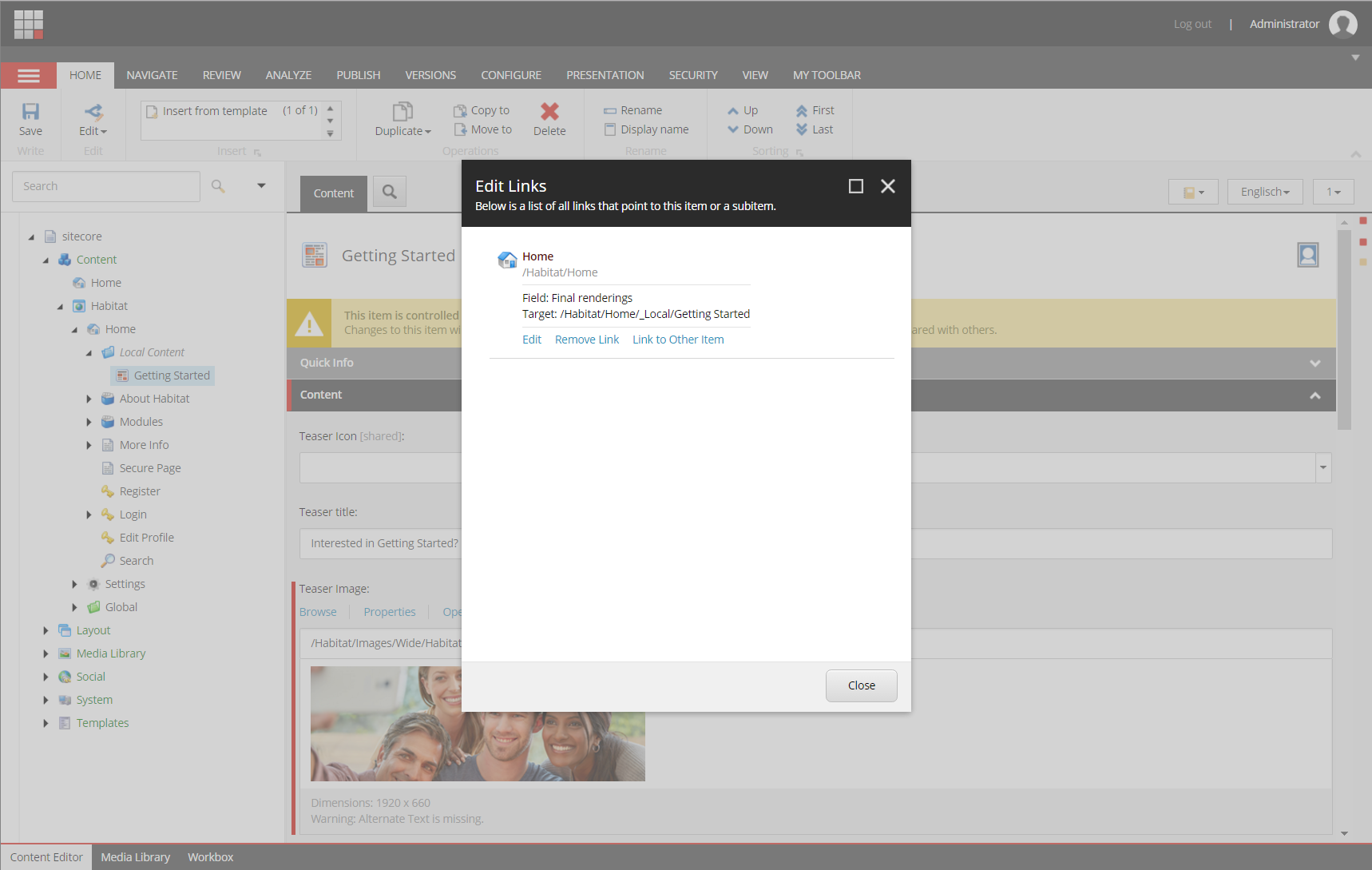Open the Englisch language dropdown

(x=1265, y=192)
